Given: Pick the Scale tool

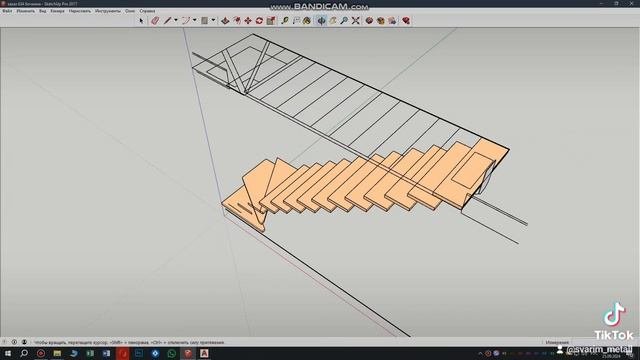Looking at the screenshot, I should pos(271,20).
